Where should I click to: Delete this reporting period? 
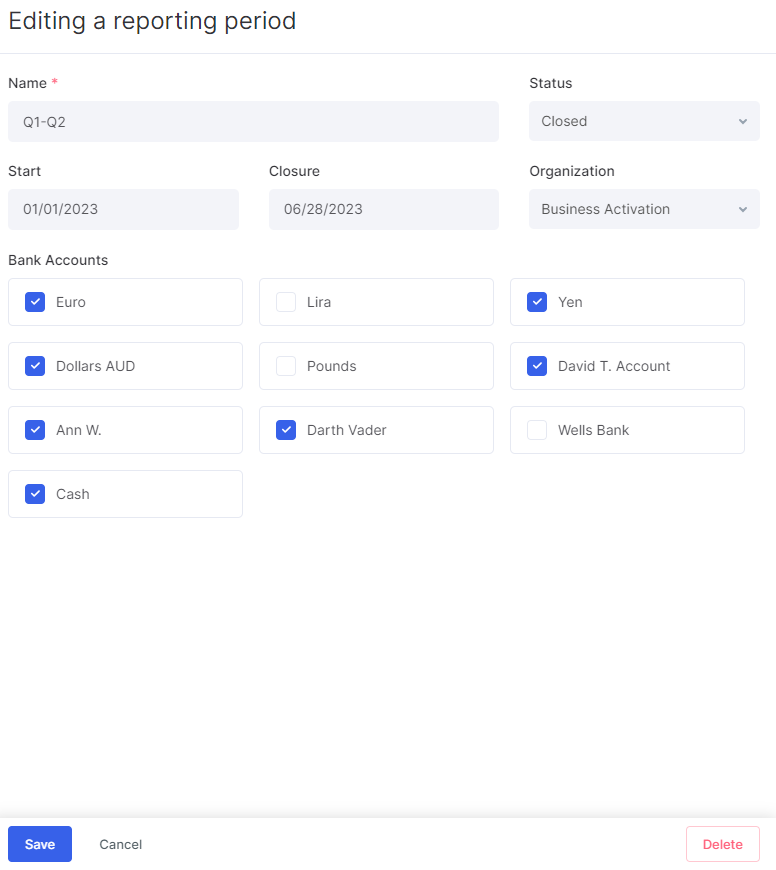(723, 844)
